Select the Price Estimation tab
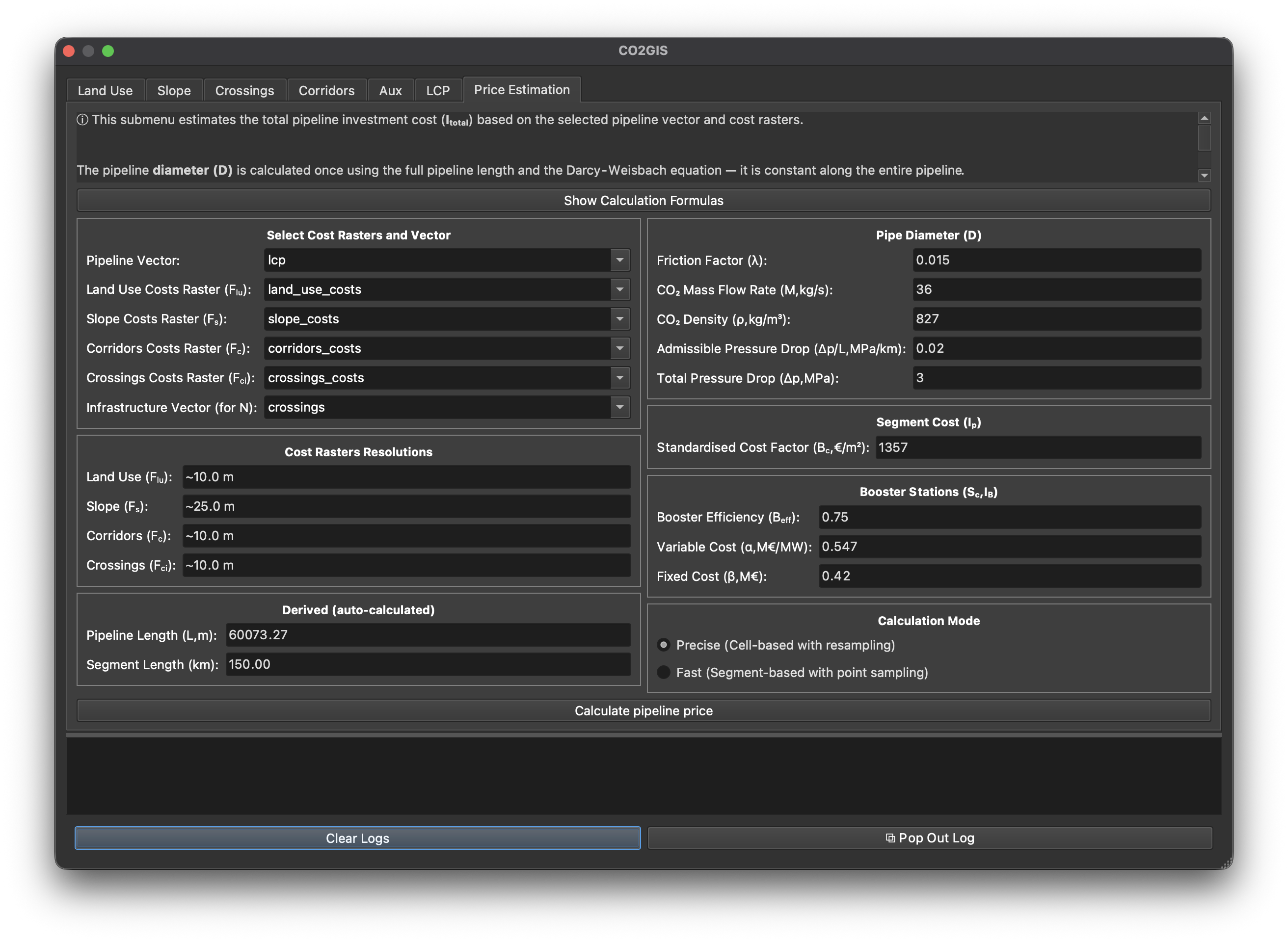The width and height of the screenshot is (1288, 942). click(521, 89)
